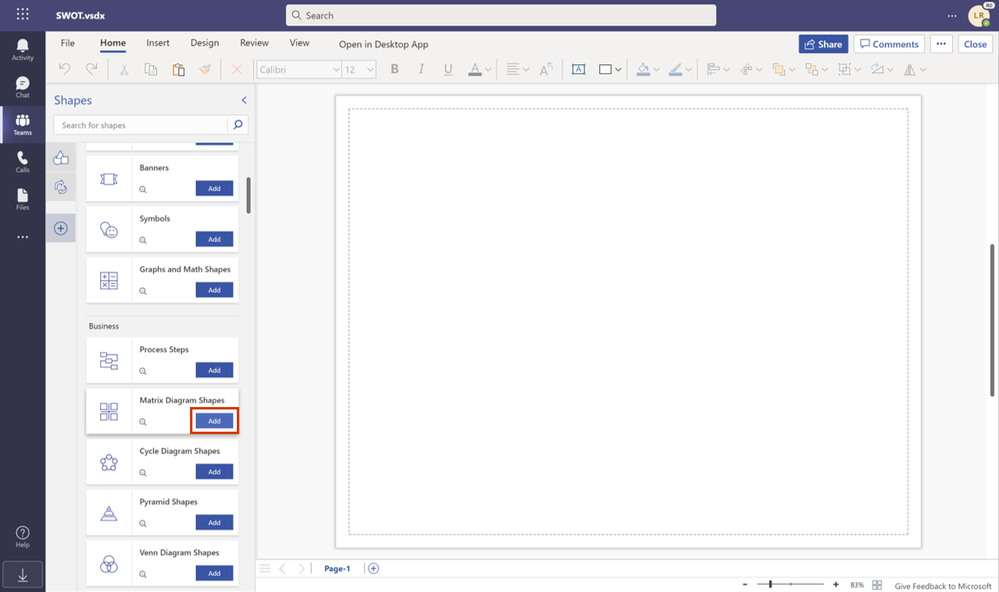This screenshot has height=592, width=999.
Task: Toggle fit page to window
Action: tap(877, 585)
